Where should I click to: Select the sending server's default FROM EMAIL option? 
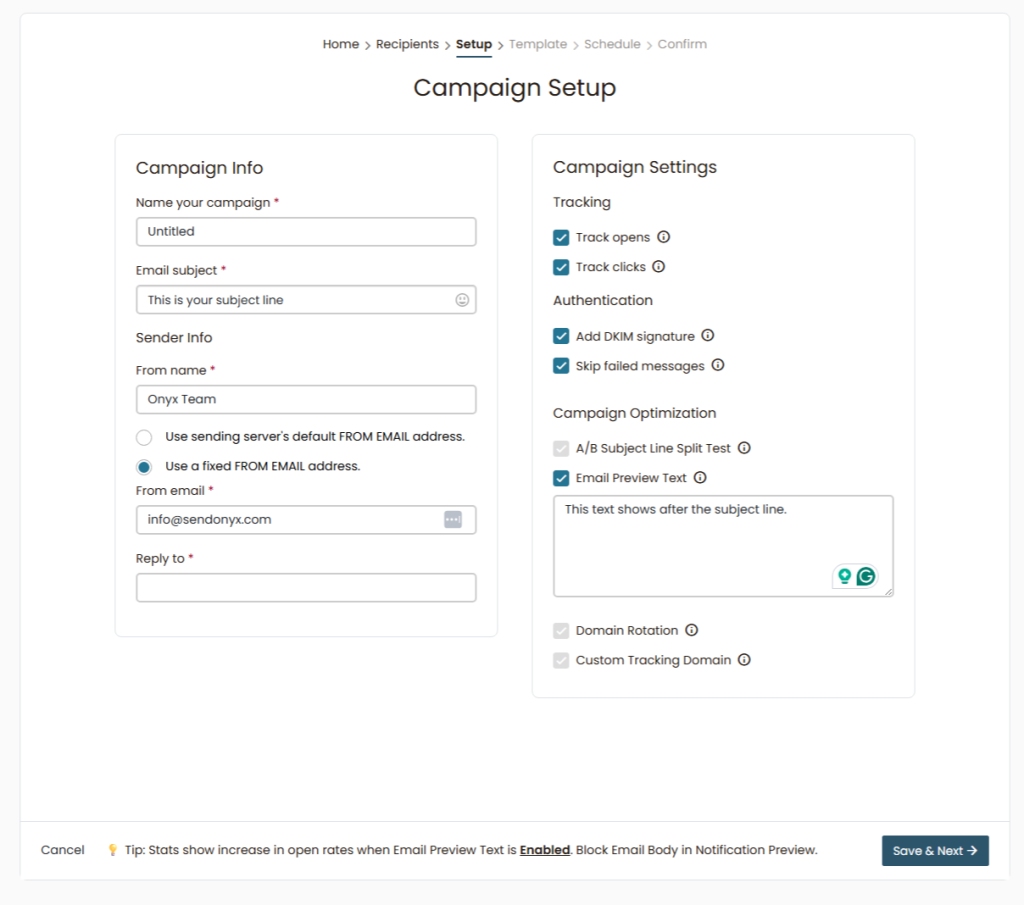144,437
